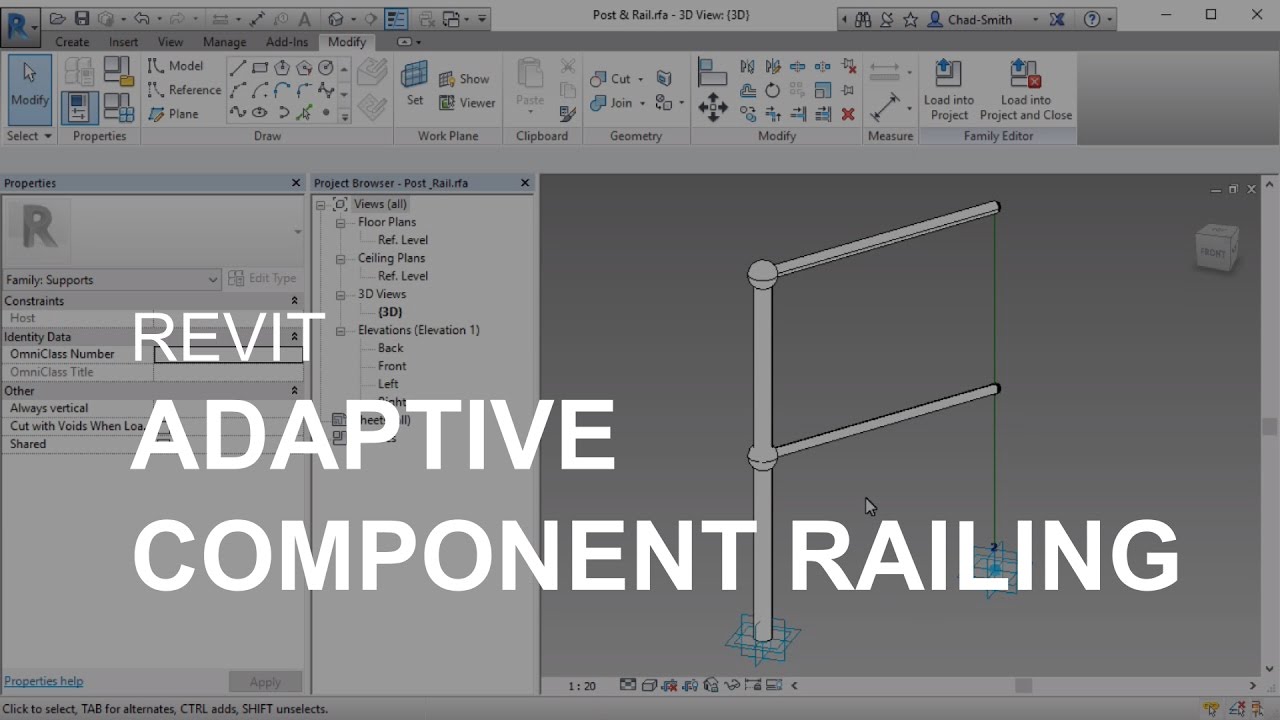Viewport: 1280px width, 720px height.
Task: Open Properties help link
Action: pyautogui.click(x=44, y=681)
